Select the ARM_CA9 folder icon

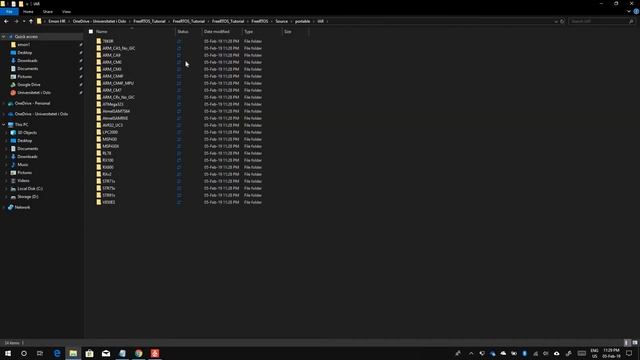[98, 55]
